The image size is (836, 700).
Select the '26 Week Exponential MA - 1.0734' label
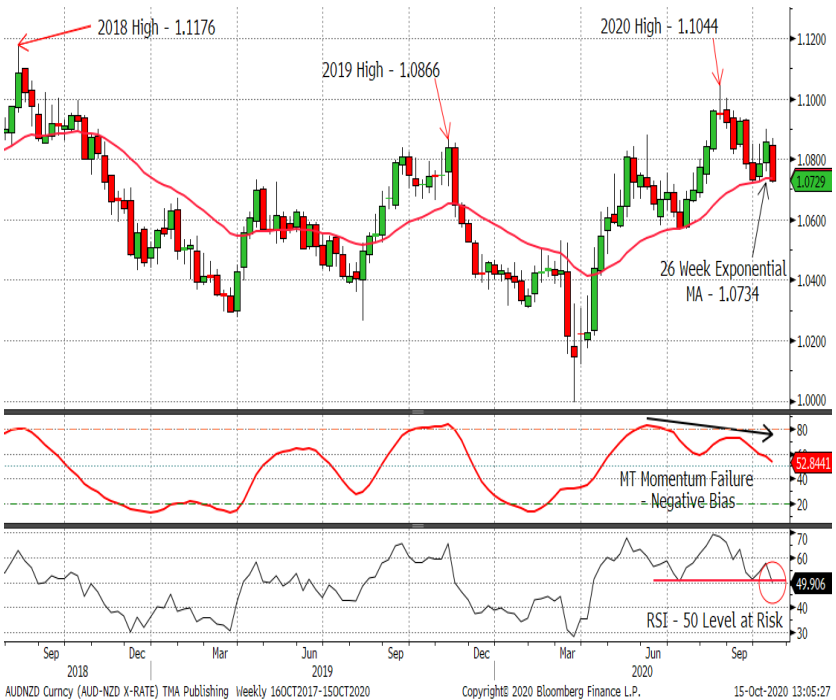click(x=723, y=281)
